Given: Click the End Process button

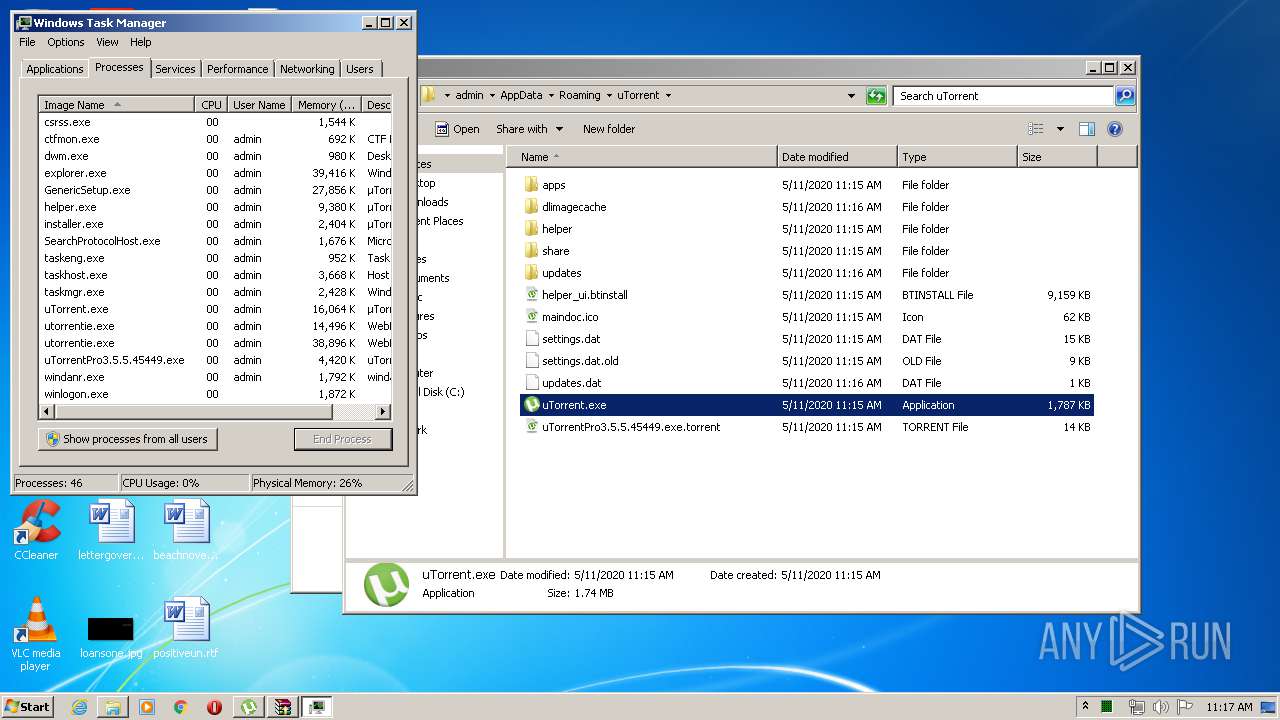Looking at the screenshot, I should [342, 439].
